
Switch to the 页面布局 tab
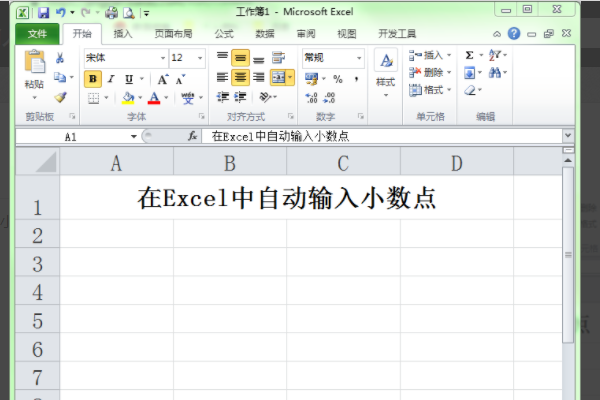click(x=173, y=34)
